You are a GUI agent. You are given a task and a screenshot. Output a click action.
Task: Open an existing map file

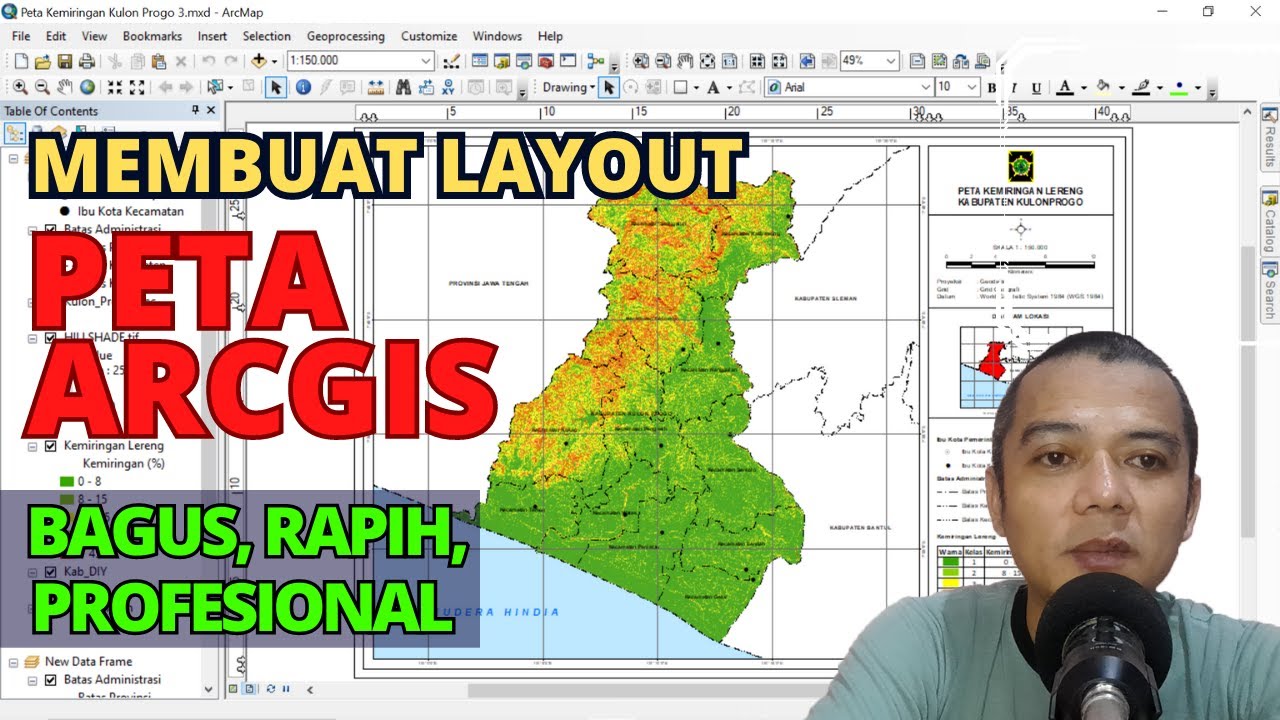click(x=43, y=61)
